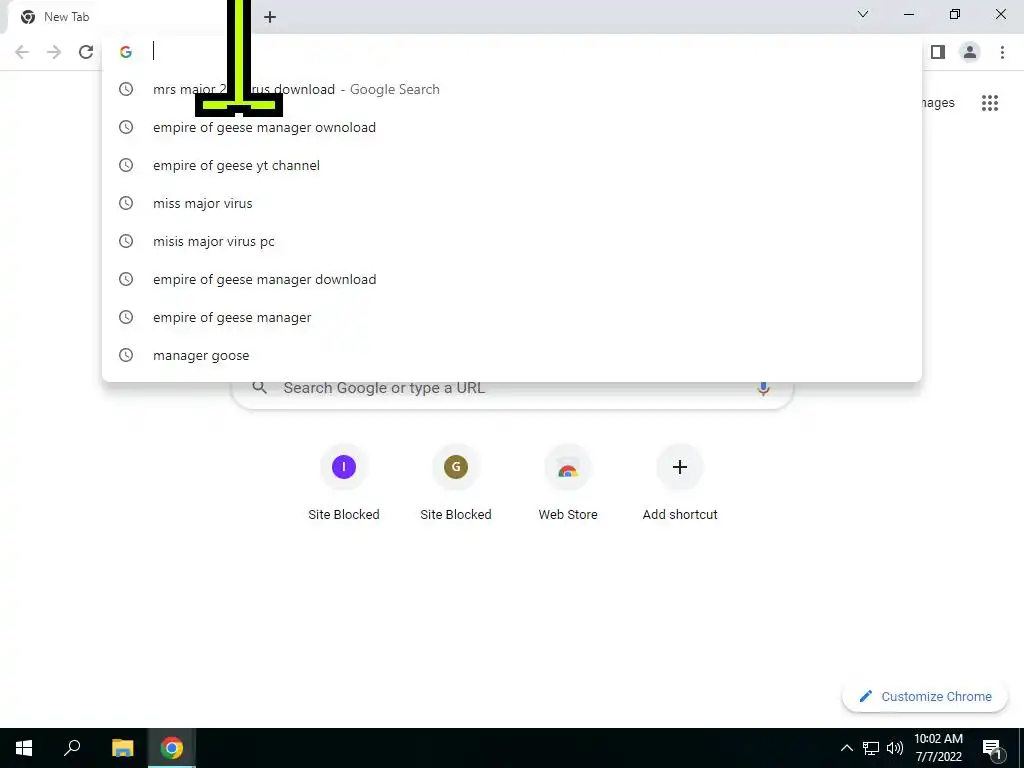The image size is (1024, 768).
Task: Open the Windows Start menu
Action: coord(24,748)
